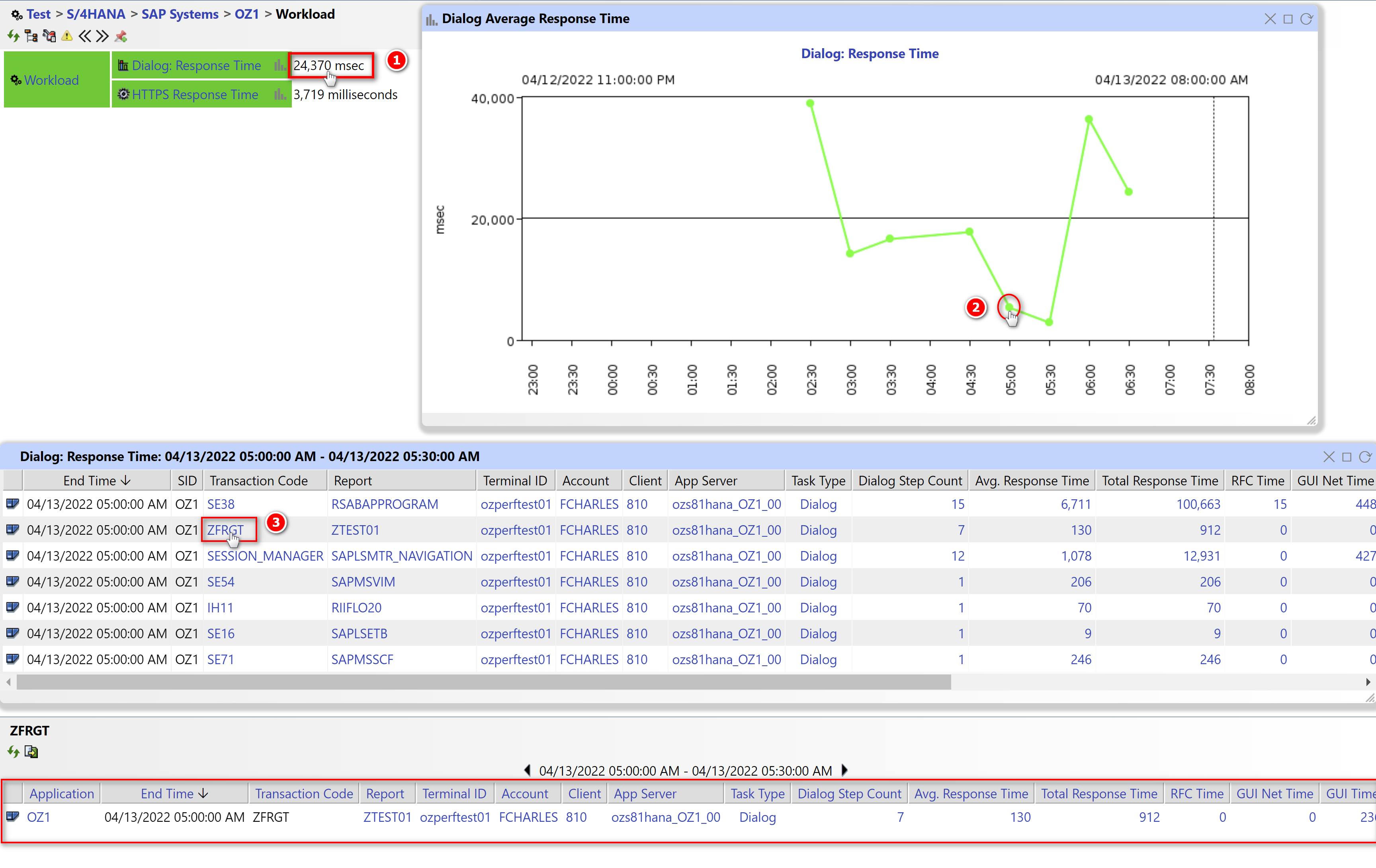The image size is (1376, 868).
Task: Click the row icon for the SE71 row
Action: point(13,659)
